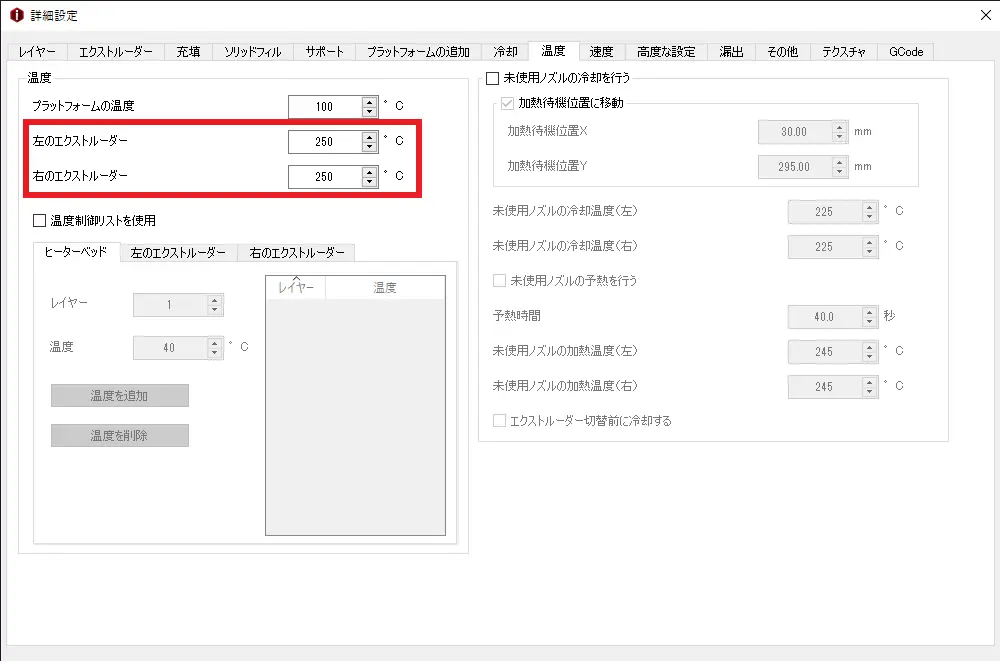The image size is (1000, 661).
Task: Click the app icon in title bar
Action: [x=15, y=15]
